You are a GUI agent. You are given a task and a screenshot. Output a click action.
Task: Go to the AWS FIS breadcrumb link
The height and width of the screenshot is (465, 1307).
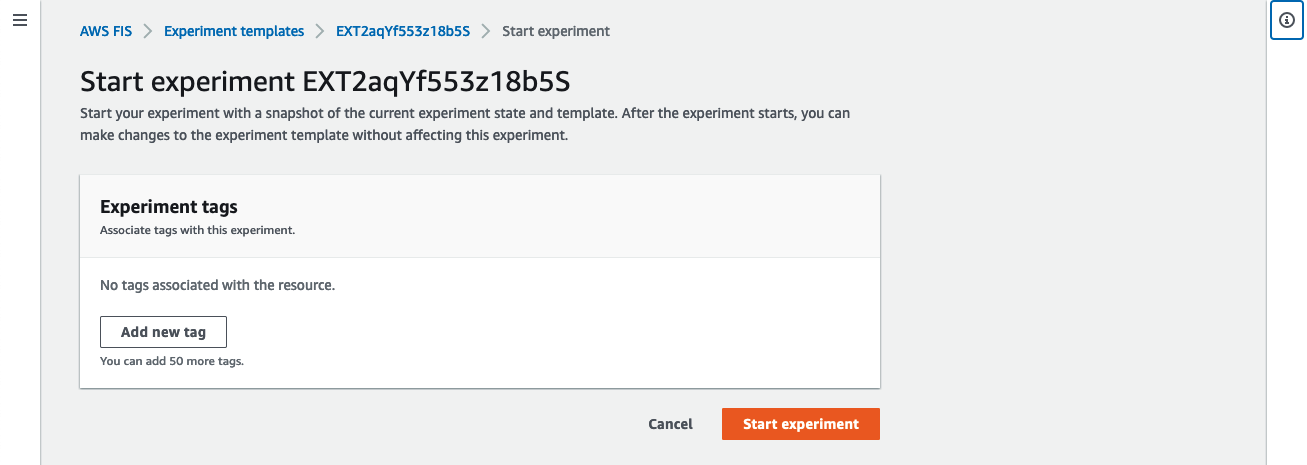(106, 31)
